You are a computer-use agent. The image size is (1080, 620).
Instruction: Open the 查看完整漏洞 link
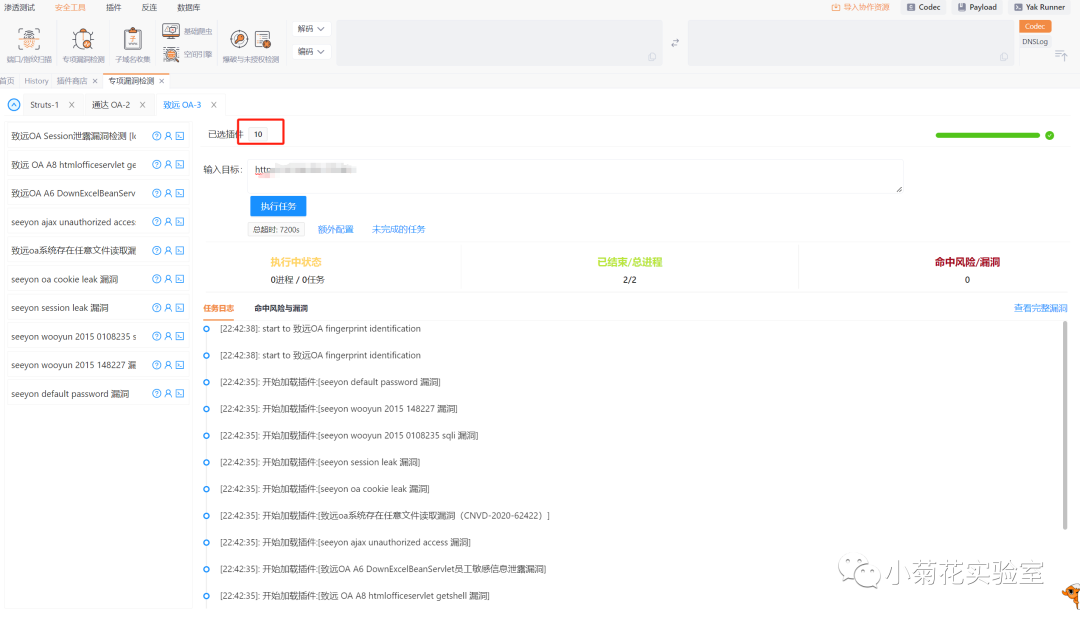pyautogui.click(x=1040, y=308)
